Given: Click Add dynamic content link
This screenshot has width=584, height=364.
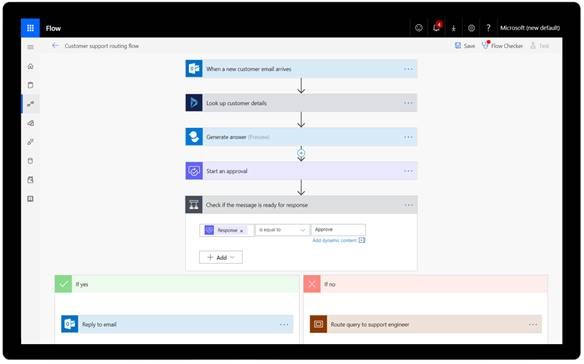Looking at the screenshot, I should coord(339,240).
